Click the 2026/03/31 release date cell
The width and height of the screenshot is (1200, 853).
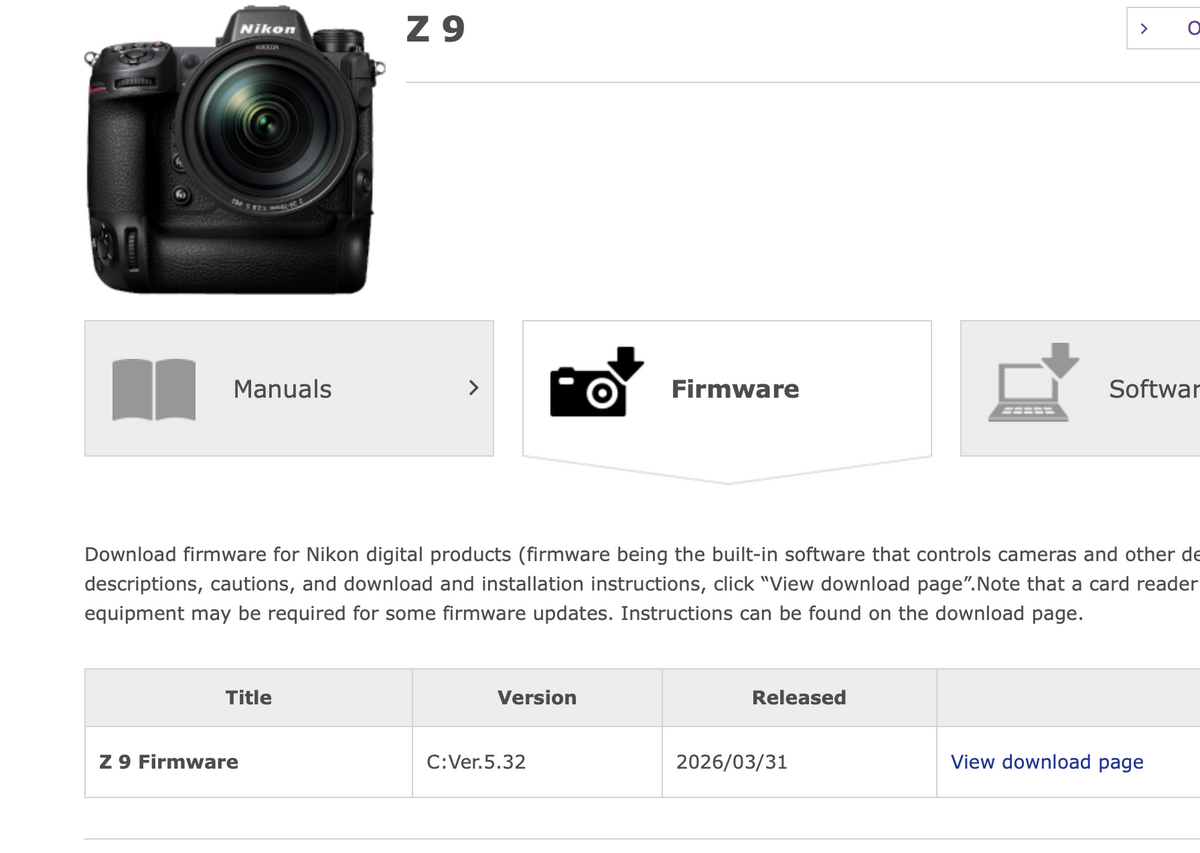732,762
